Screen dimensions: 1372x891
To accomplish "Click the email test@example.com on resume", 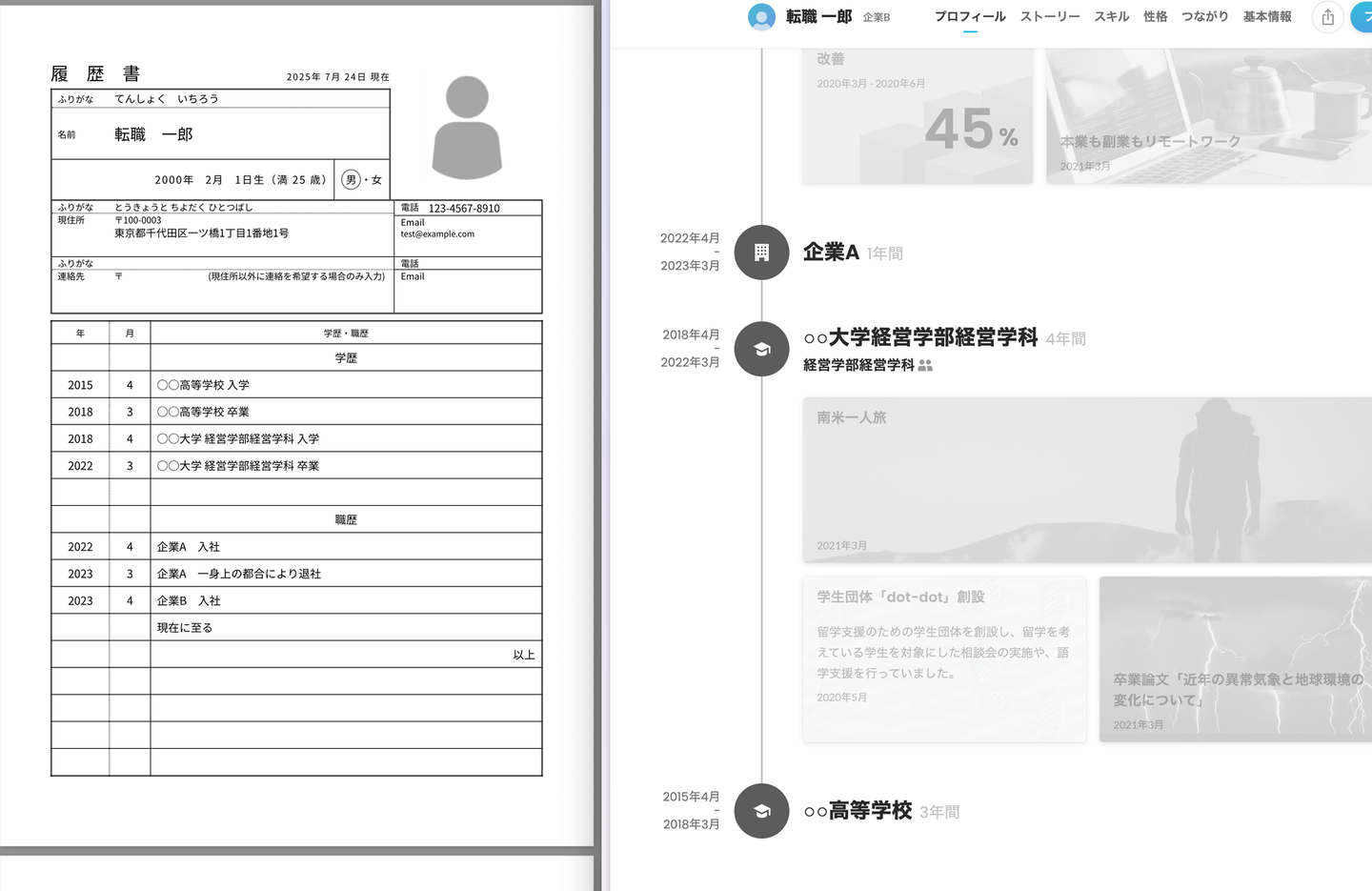I will coord(437,233).
